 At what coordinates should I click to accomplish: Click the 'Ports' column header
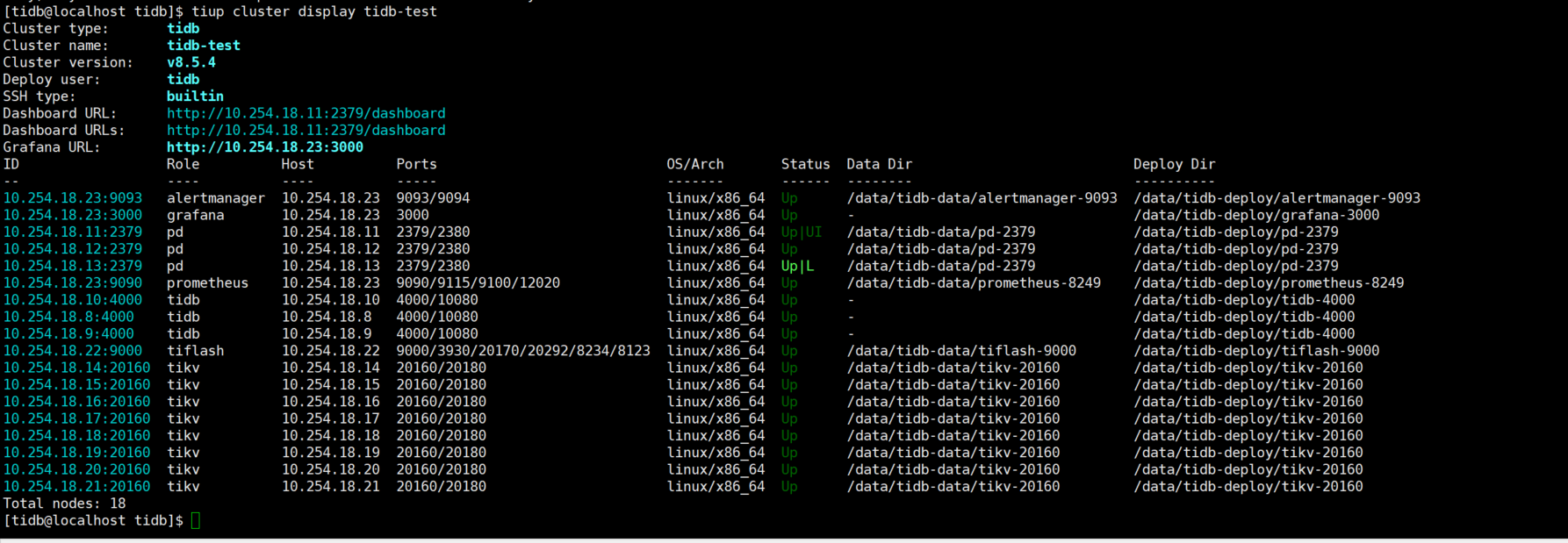416,164
